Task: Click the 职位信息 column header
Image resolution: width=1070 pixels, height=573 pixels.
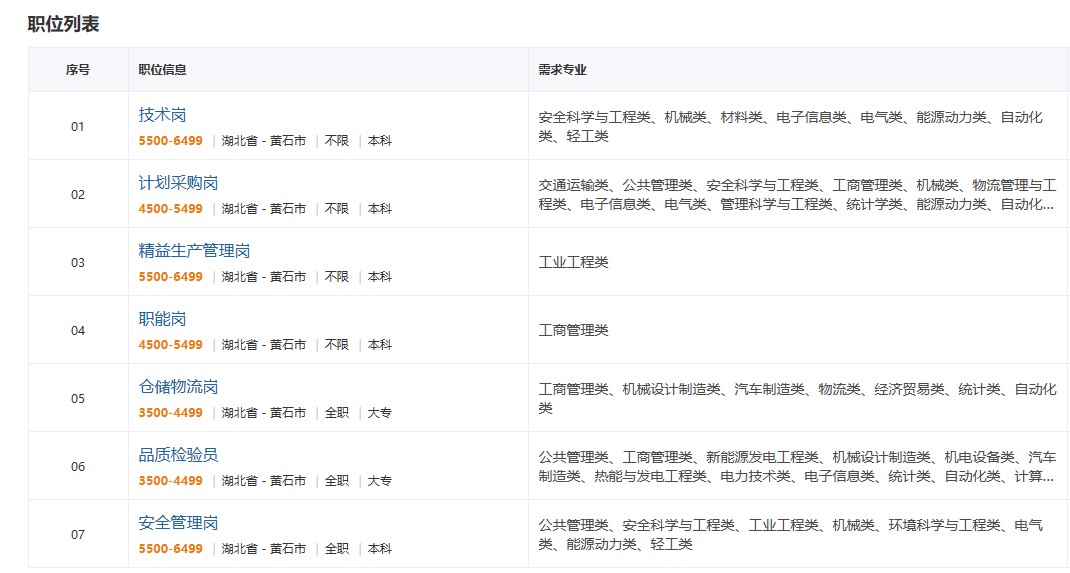Action: point(162,70)
